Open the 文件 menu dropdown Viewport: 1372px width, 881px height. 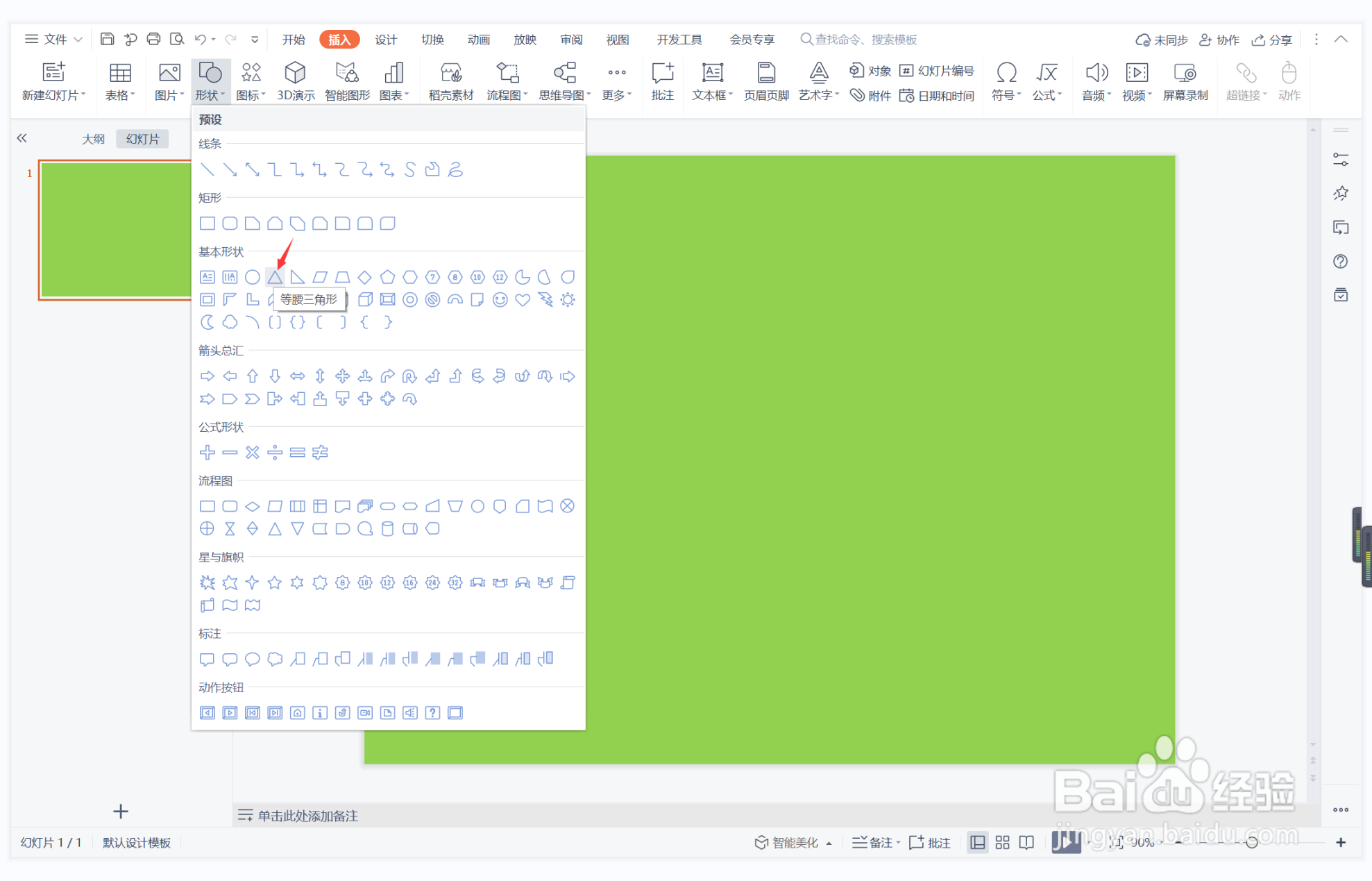pyautogui.click(x=54, y=40)
